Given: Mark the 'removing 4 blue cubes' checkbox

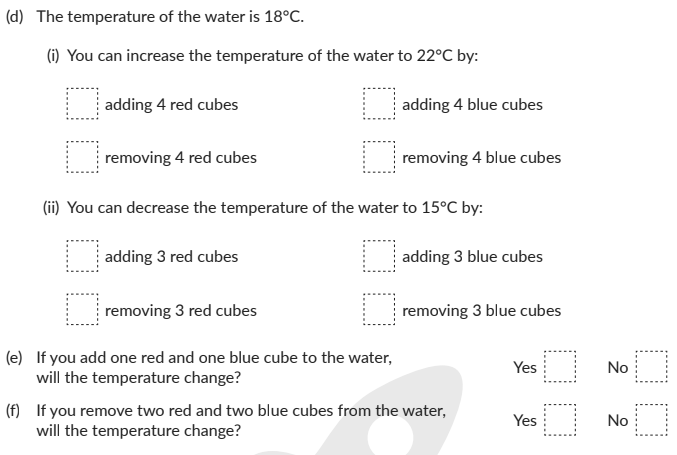Looking at the screenshot, I should point(379,158).
